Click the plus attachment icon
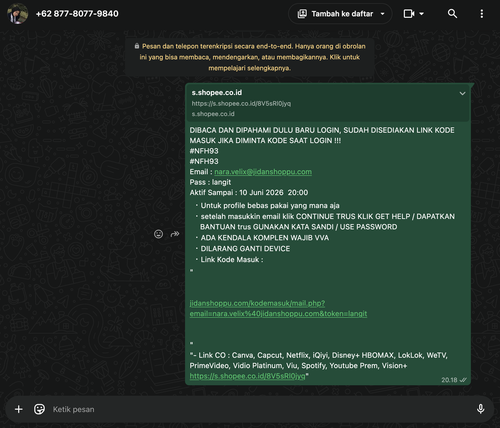500x428 pixels. (19, 409)
